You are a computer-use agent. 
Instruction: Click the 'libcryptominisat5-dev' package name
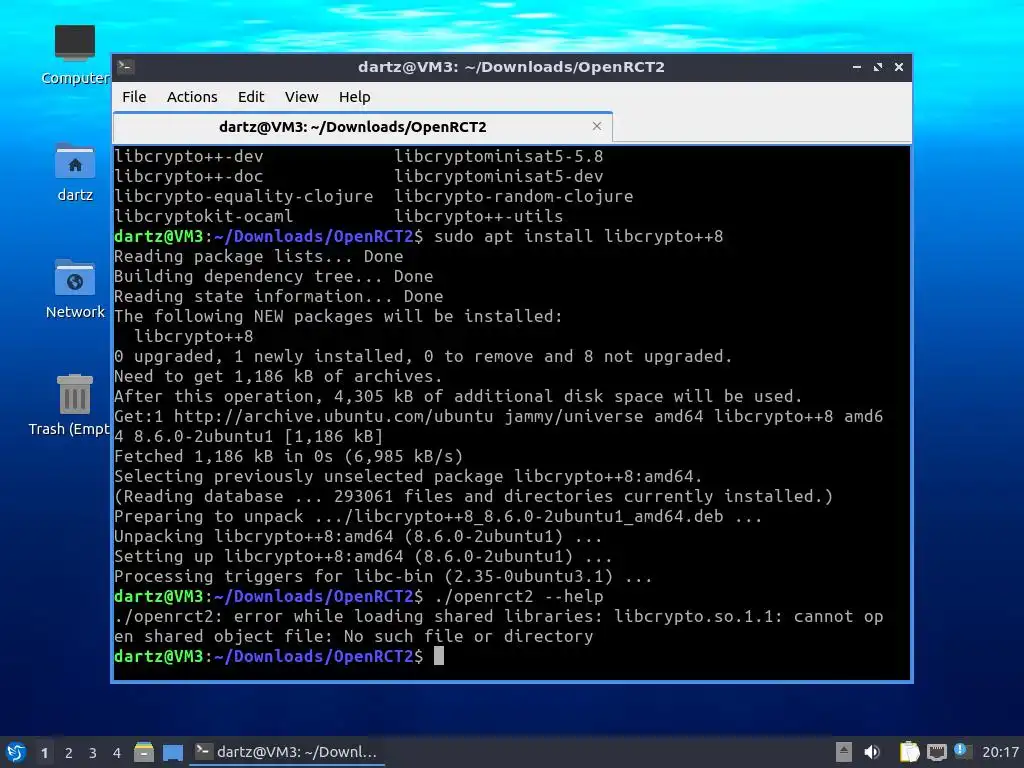(498, 176)
